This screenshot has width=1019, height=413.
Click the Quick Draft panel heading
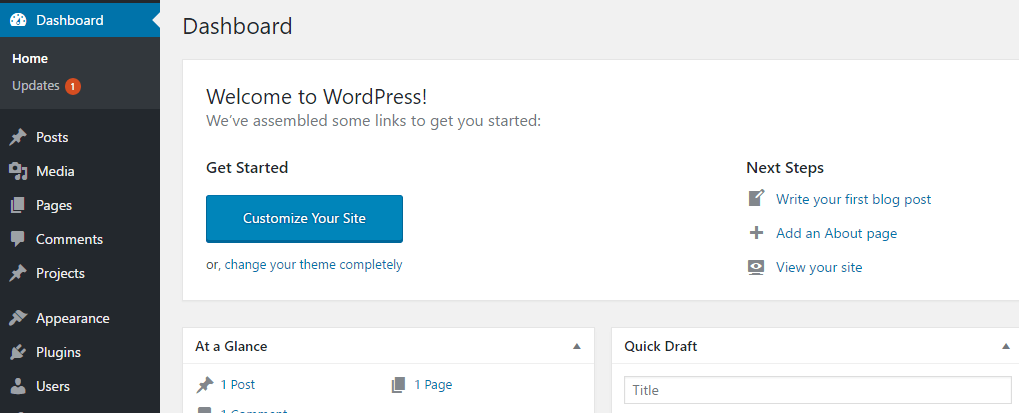(x=660, y=346)
